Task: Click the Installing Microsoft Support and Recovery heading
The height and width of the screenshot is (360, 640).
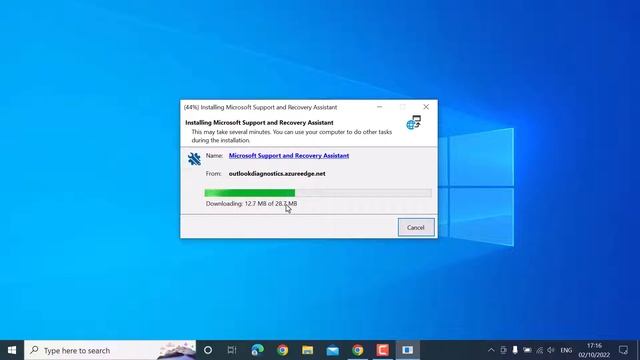Action: [x=259, y=122]
